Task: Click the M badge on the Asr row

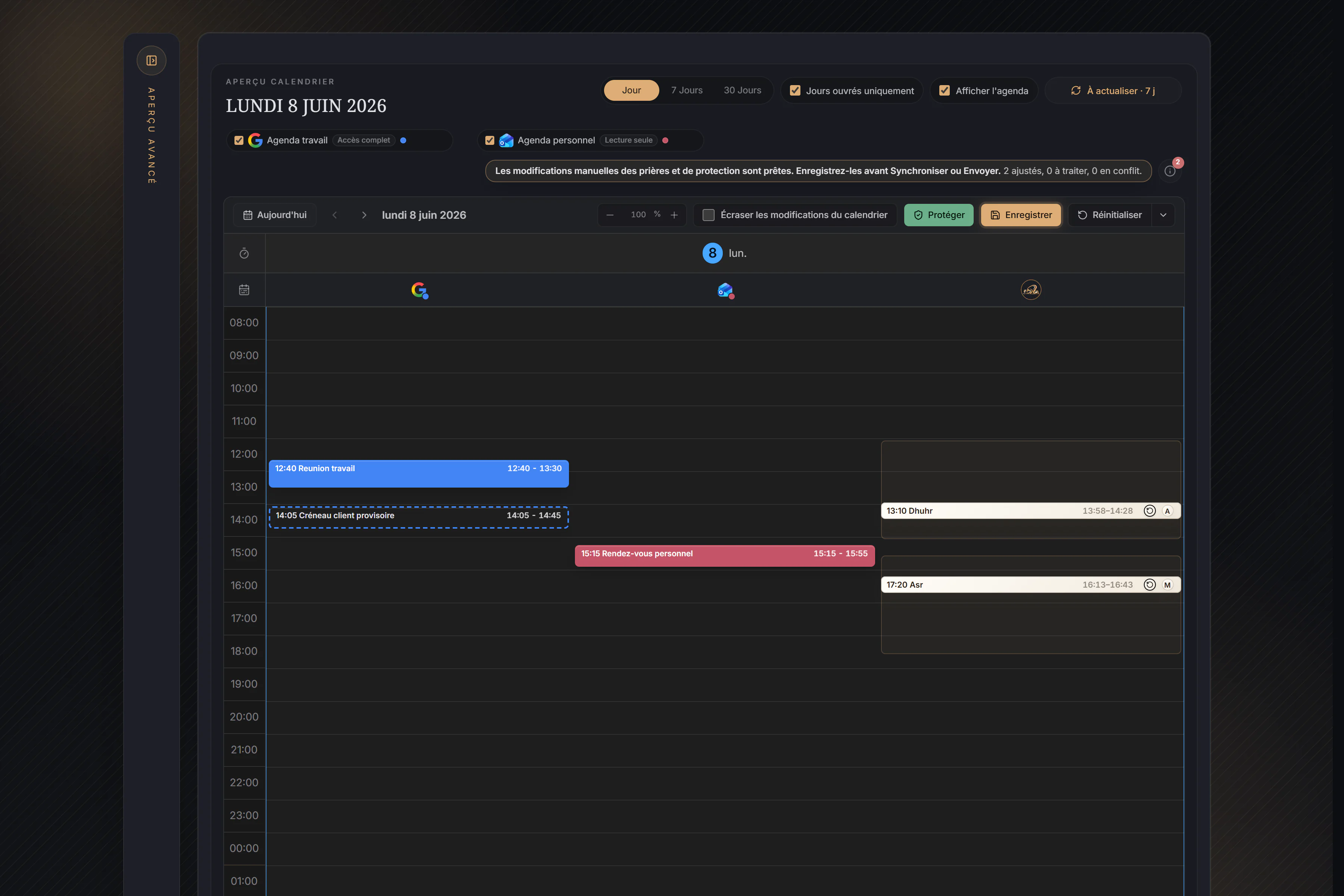Action: click(1167, 585)
